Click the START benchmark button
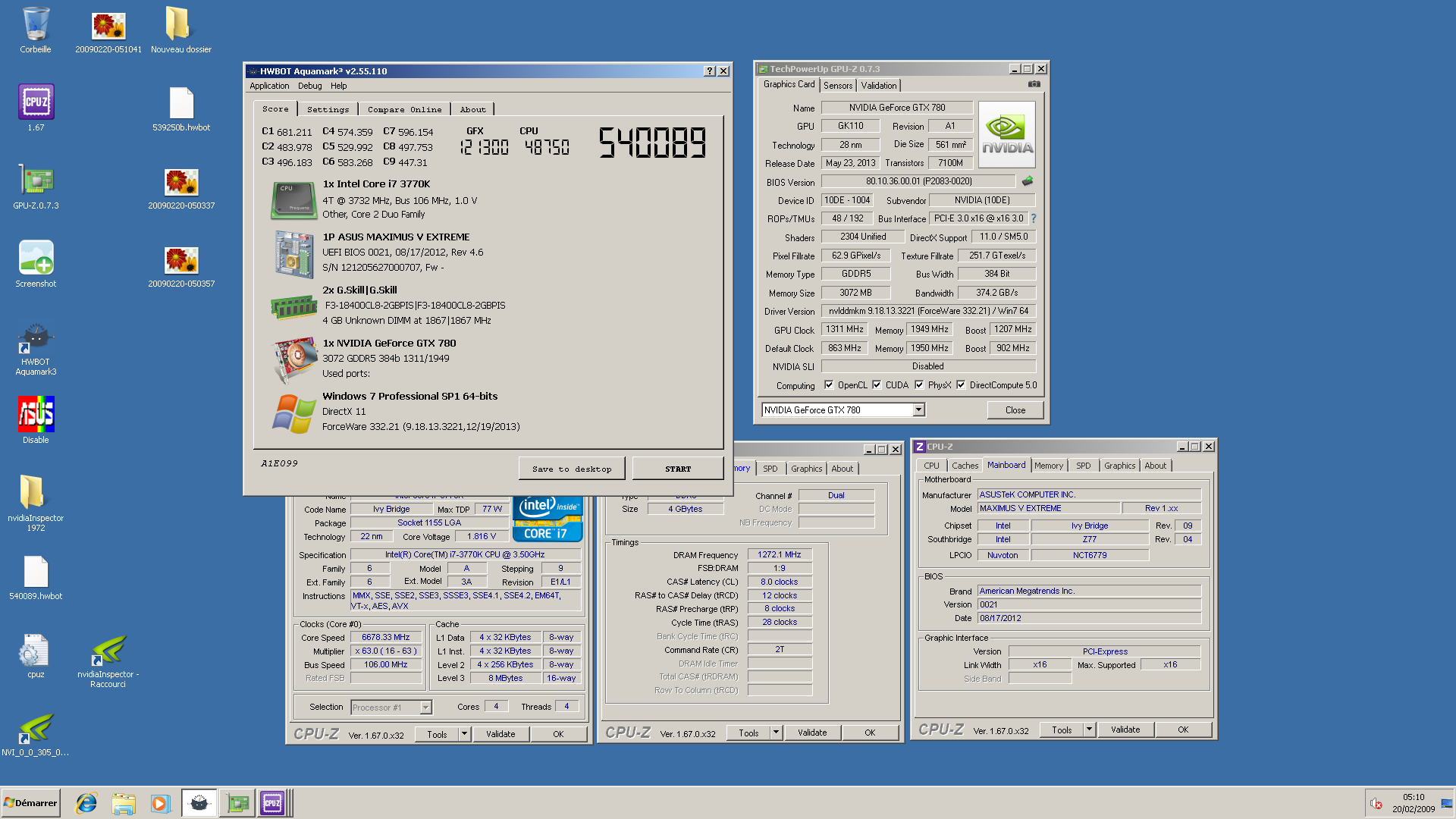1456x819 pixels. 678,469
